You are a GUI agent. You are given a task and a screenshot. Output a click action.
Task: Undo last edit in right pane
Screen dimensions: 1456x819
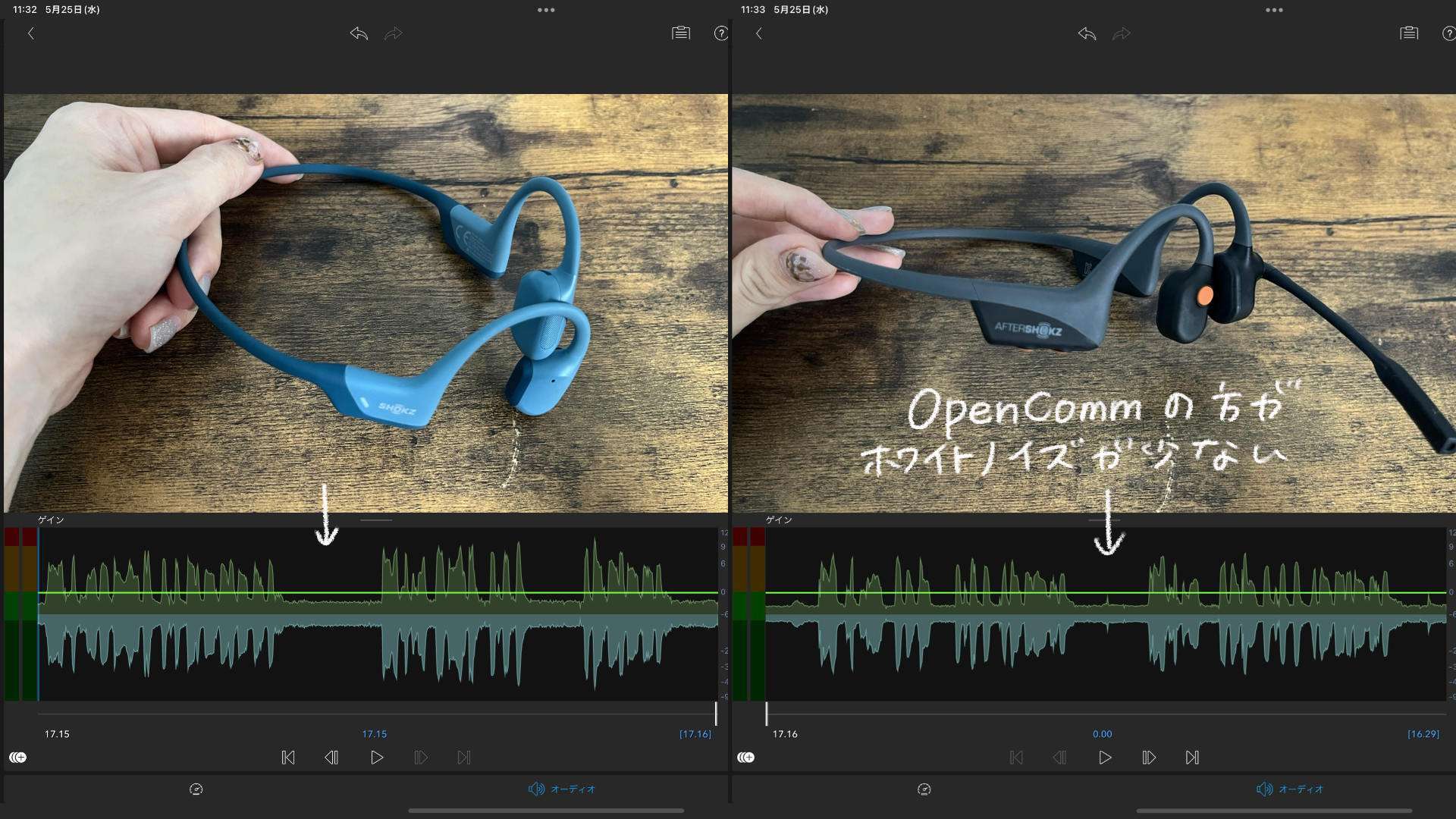(1087, 33)
